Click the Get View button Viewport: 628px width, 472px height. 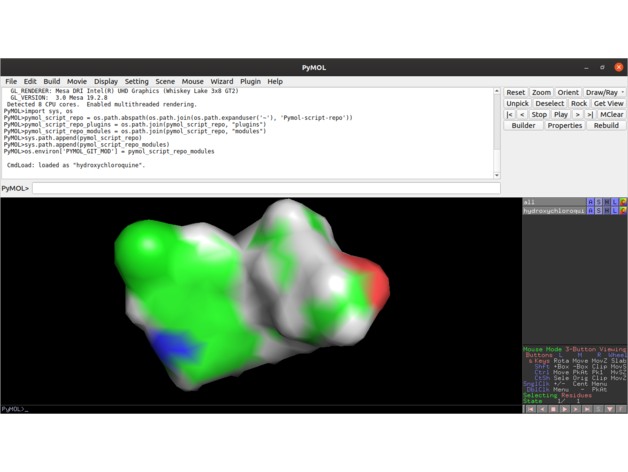click(x=608, y=103)
